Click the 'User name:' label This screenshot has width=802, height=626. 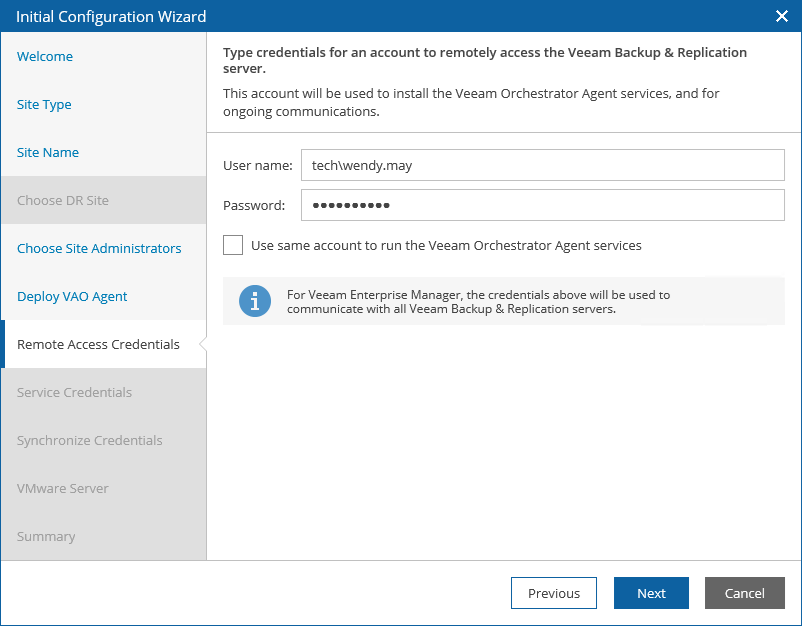(258, 165)
